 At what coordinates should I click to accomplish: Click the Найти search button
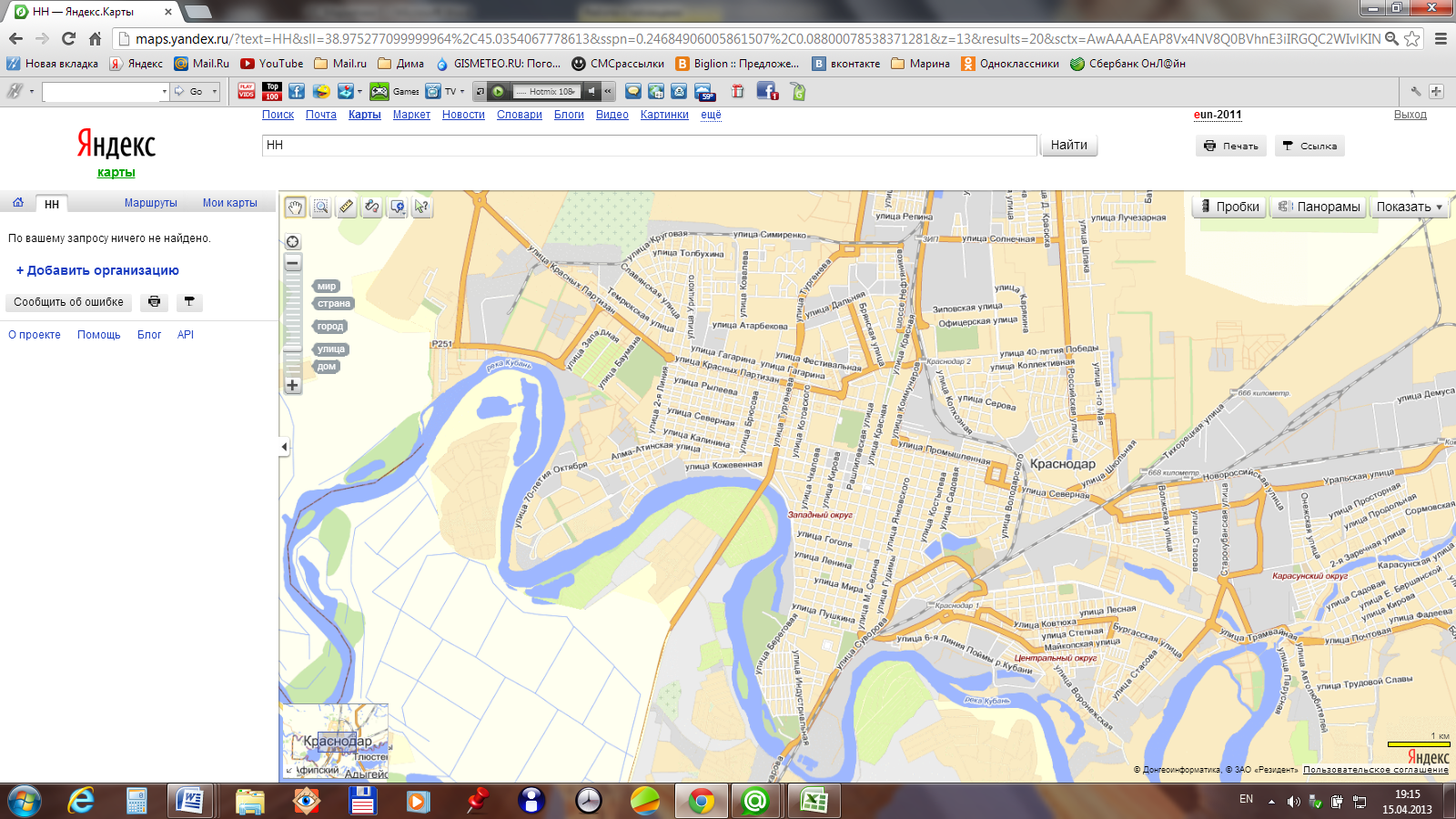pos(1069,146)
